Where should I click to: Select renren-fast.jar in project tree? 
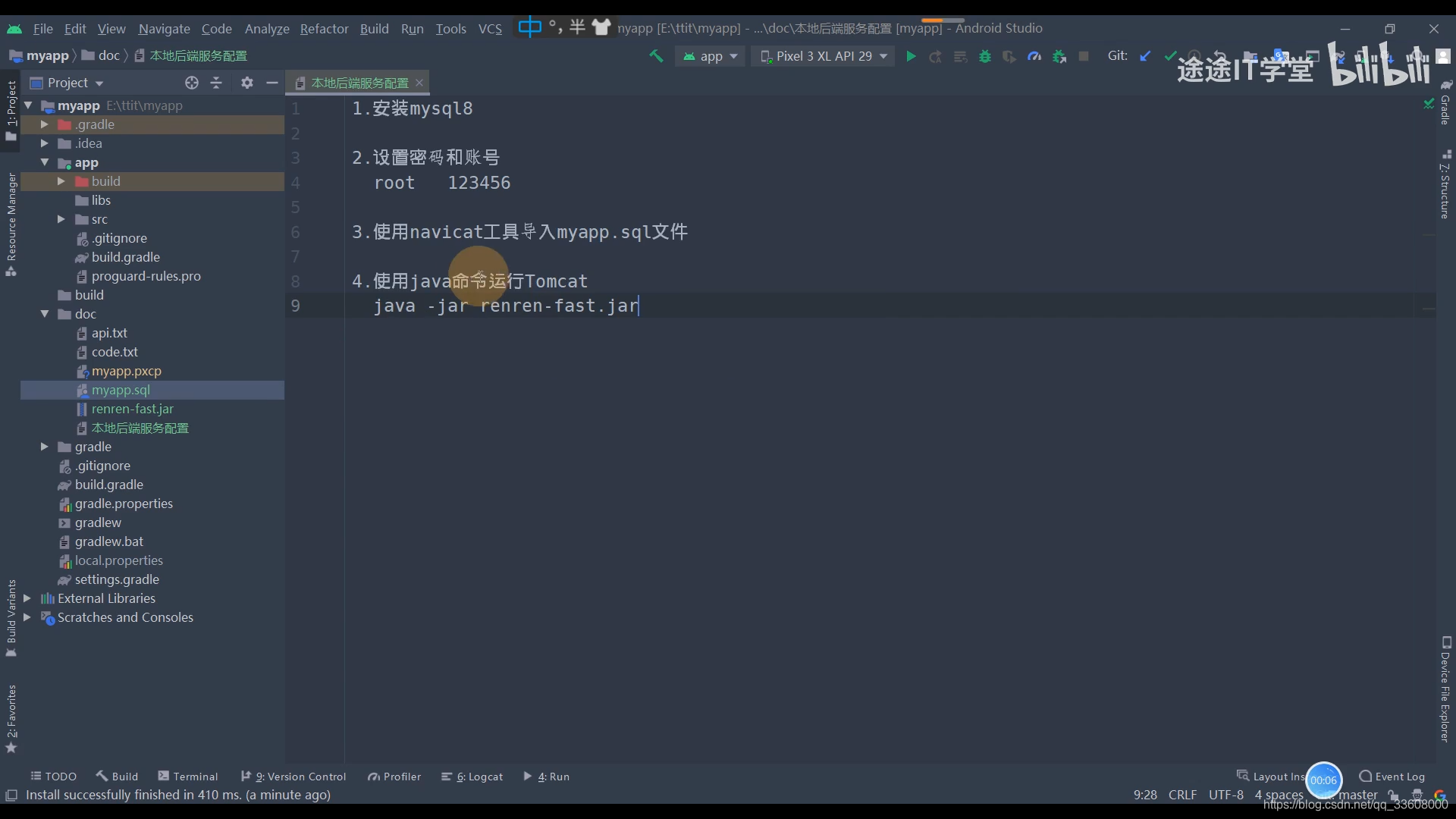132,409
